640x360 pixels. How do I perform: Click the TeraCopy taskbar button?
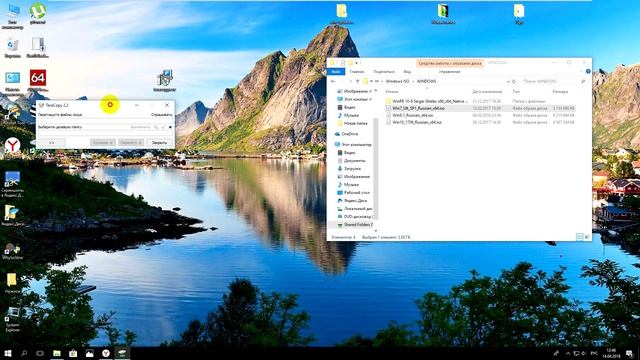pyautogui.click(x=122, y=353)
